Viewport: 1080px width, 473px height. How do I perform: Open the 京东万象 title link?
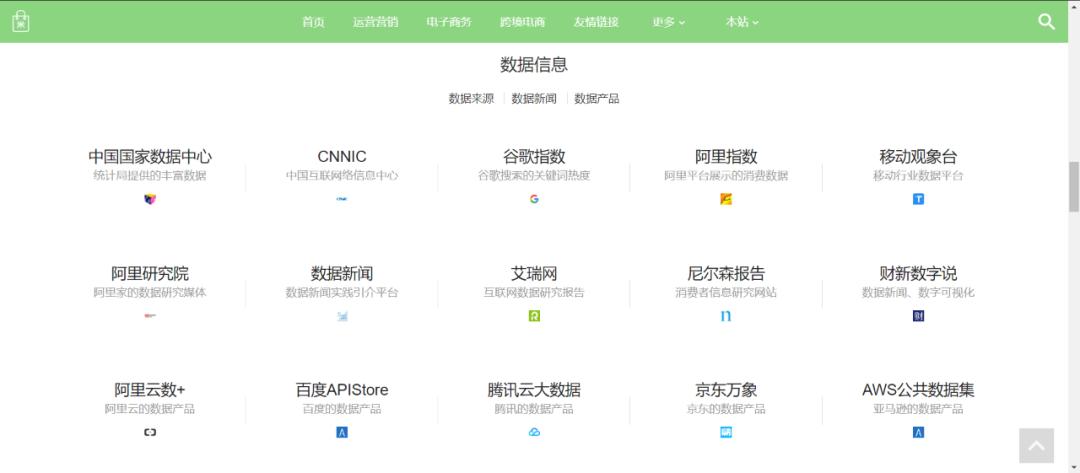coord(726,390)
